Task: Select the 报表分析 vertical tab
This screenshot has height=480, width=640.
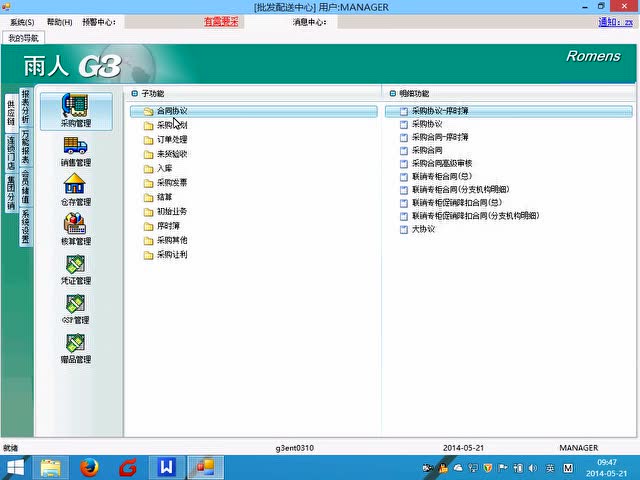Action: 26,107
